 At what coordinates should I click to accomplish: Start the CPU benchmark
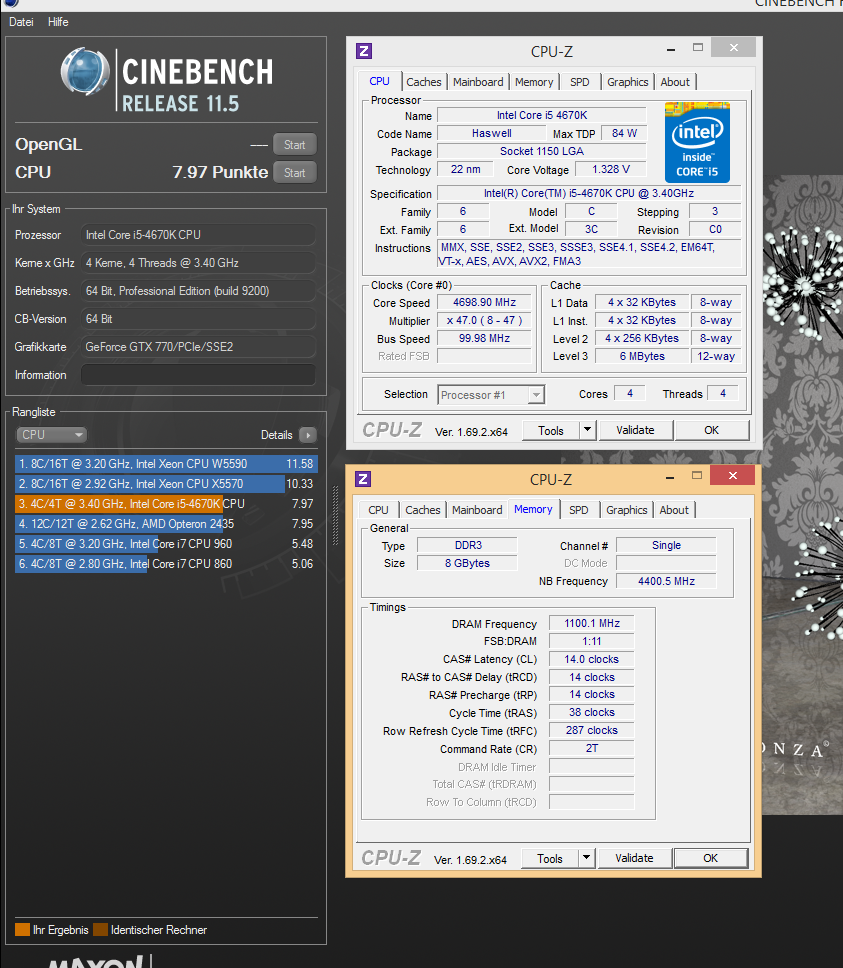pyautogui.click(x=294, y=173)
